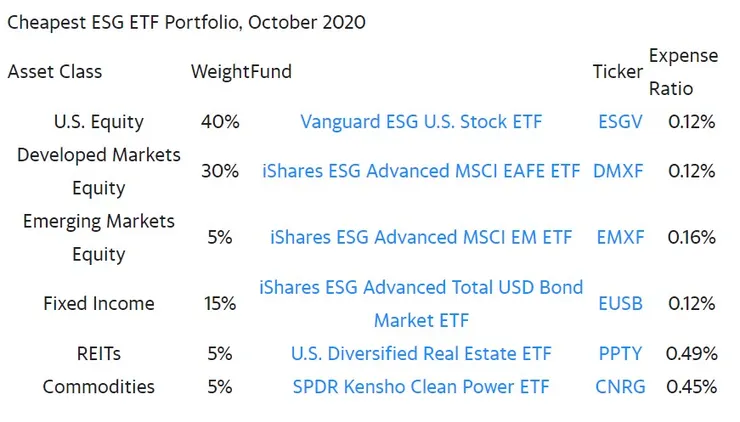The height and width of the screenshot is (422, 740).
Task: Follow the iShares ESG Advanced Total USD Bond link
Action: click(421, 288)
